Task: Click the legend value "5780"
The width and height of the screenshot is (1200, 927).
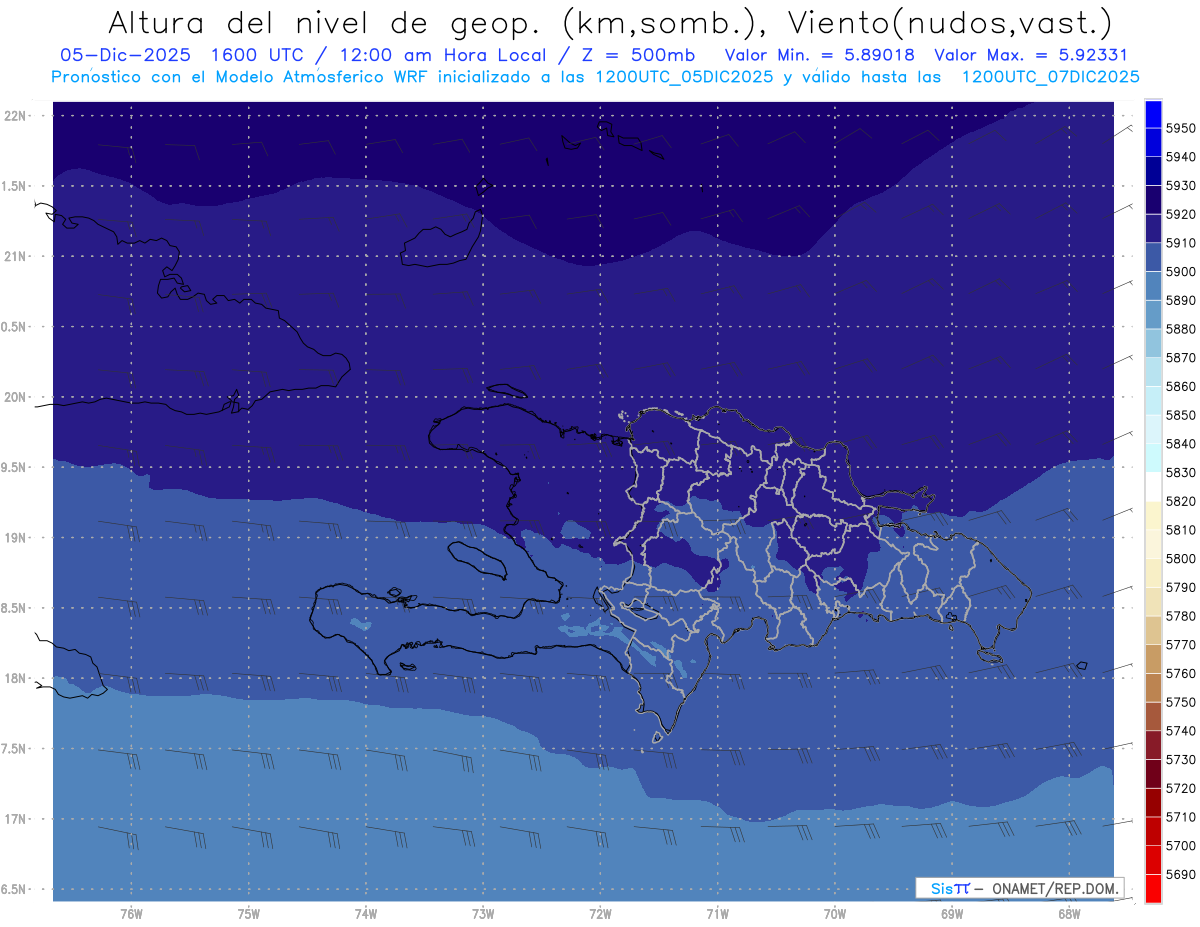Action: tap(1180, 616)
